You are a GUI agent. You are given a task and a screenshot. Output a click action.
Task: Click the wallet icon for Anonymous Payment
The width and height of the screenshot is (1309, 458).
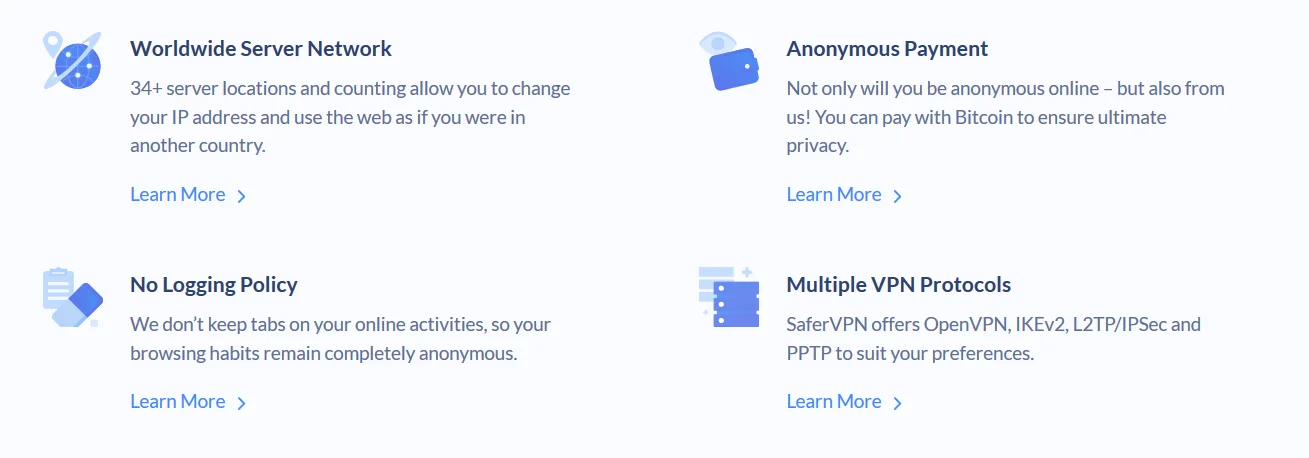tap(729, 61)
